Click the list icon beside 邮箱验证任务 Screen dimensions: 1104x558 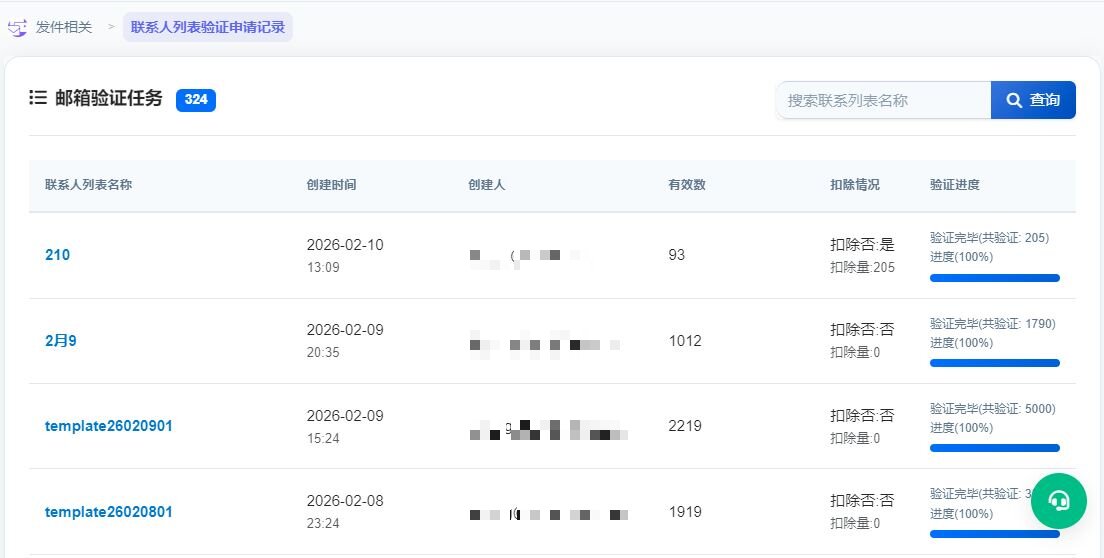pos(38,98)
